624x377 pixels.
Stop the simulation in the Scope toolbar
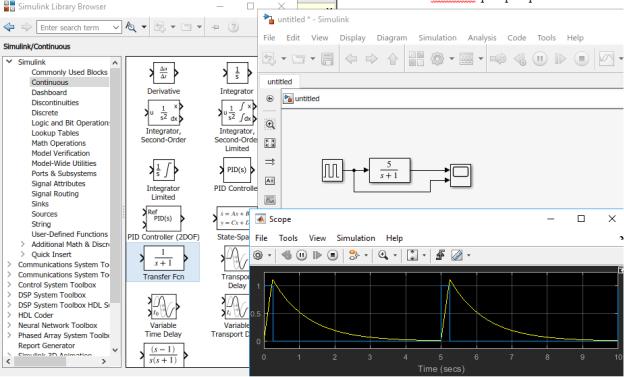(333, 255)
